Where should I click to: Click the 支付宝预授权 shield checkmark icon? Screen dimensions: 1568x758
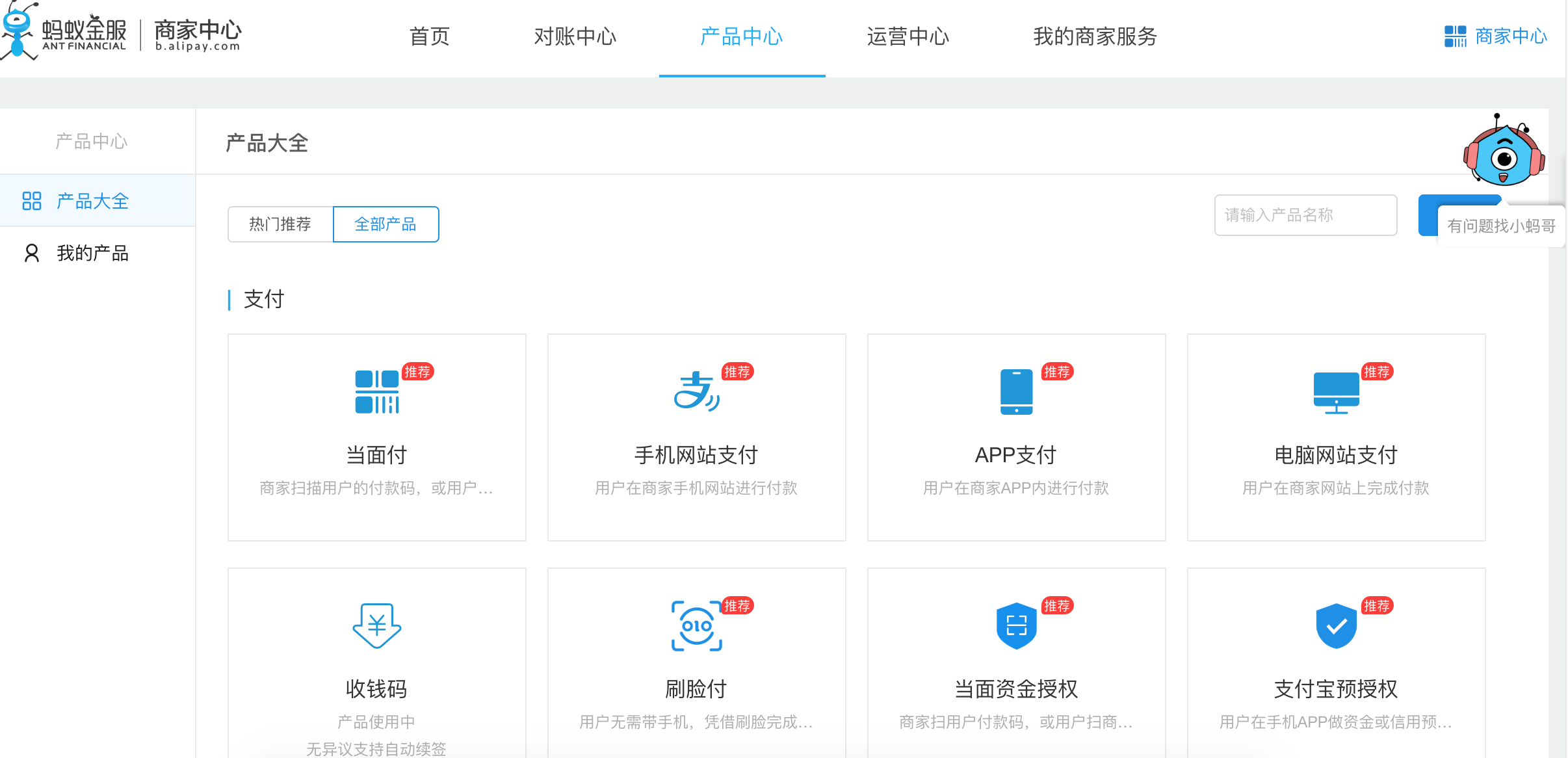(x=1336, y=625)
